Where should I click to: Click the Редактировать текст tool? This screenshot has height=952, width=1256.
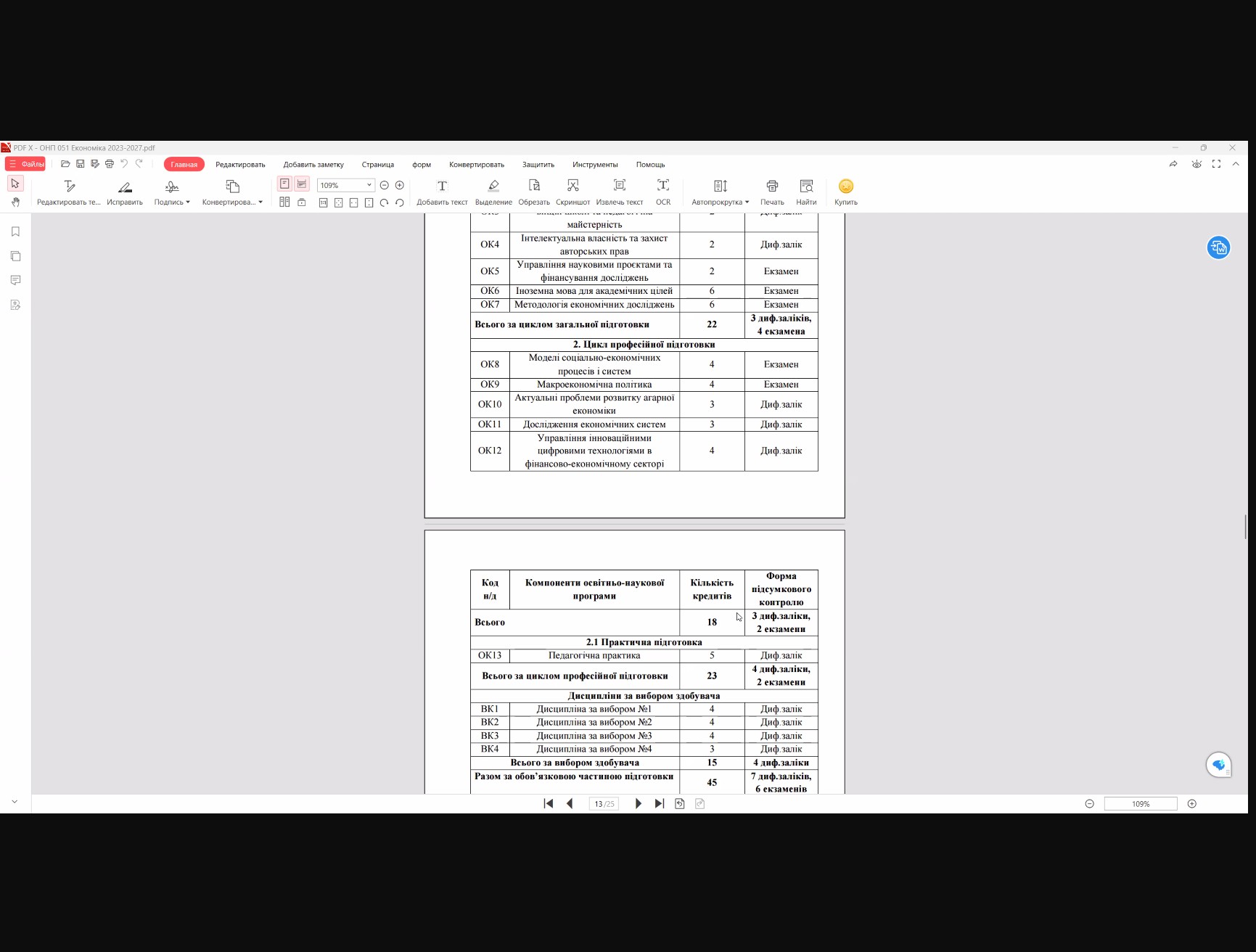coord(69,193)
